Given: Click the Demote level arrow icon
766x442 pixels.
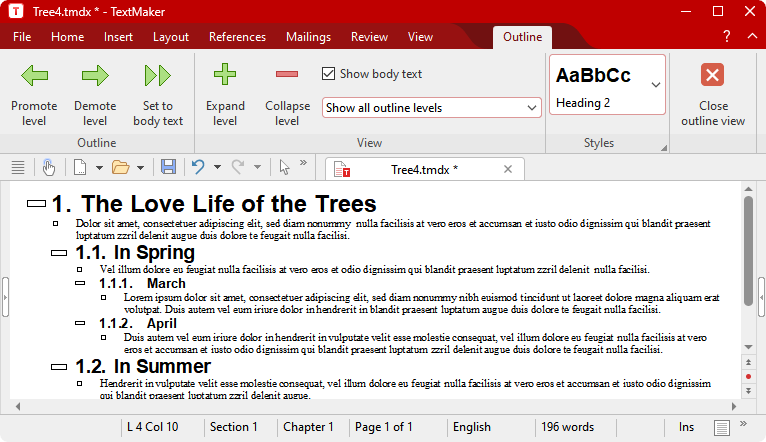Looking at the screenshot, I should point(95,76).
